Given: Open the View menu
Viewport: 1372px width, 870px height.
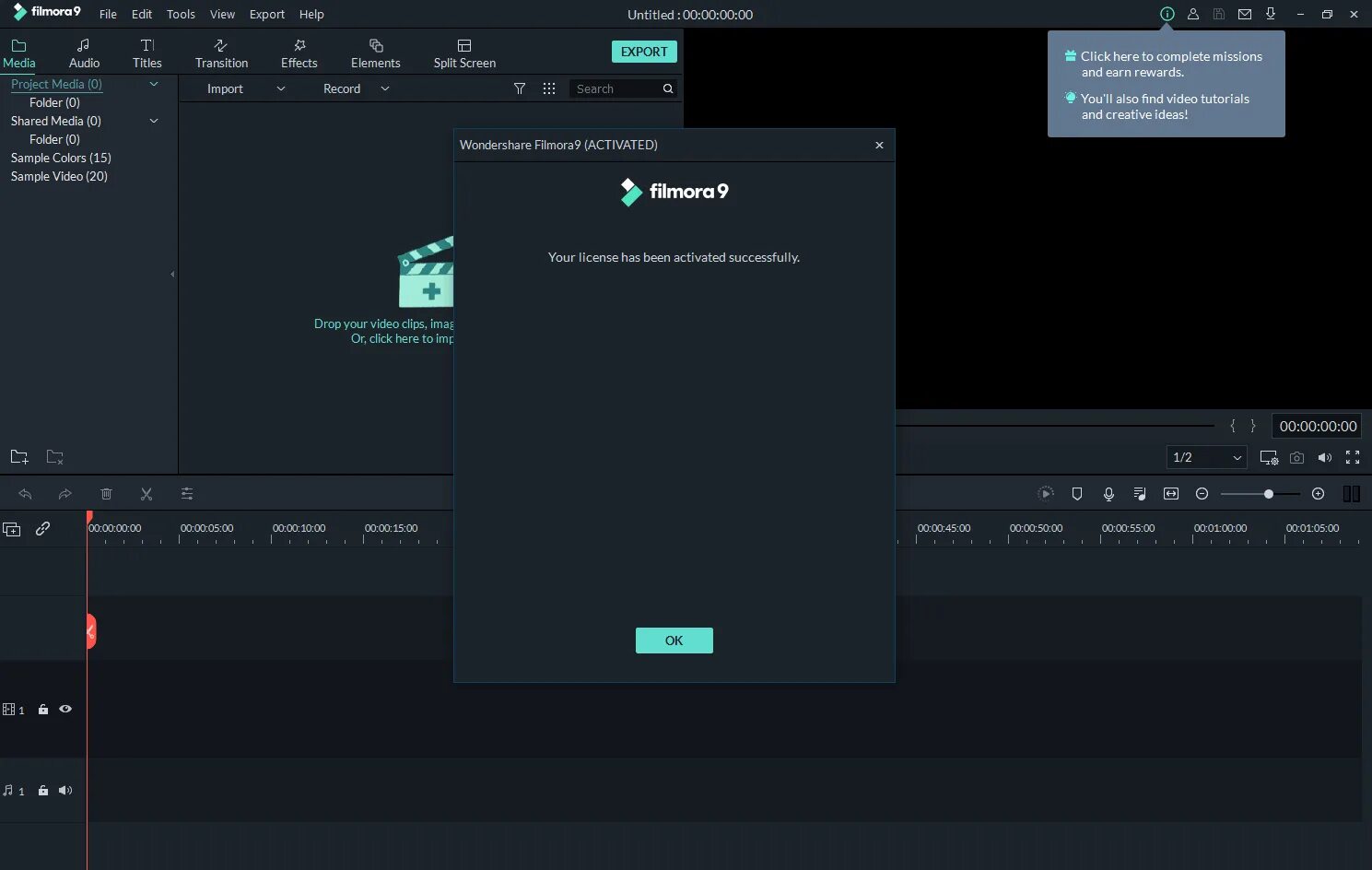Looking at the screenshot, I should (x=222, y=14).
